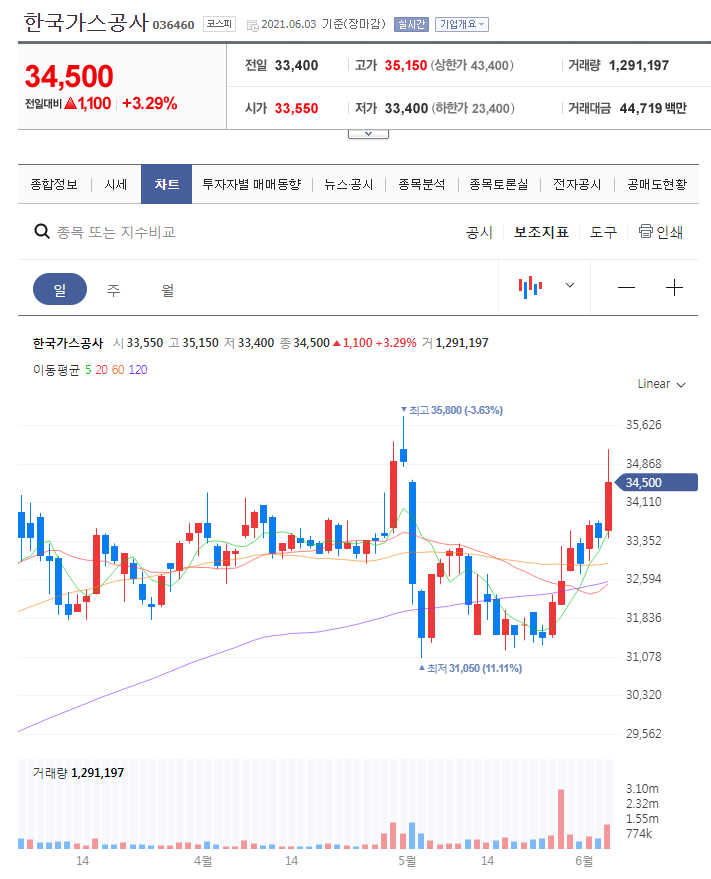Click the +3.29% change text

pyautogui.click(x=149, y=103)
